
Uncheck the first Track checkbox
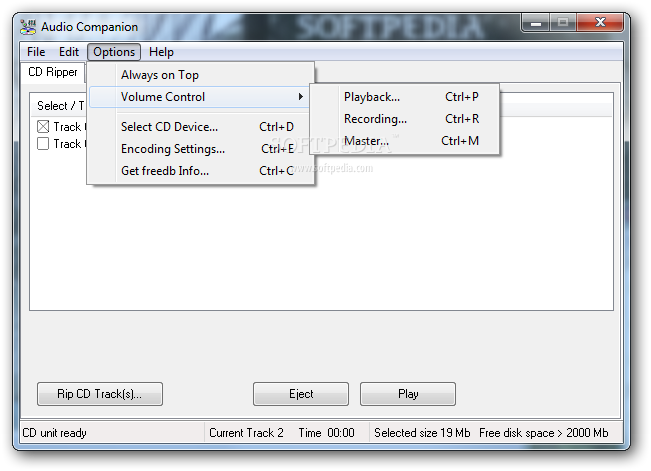(x=43, y=126)
